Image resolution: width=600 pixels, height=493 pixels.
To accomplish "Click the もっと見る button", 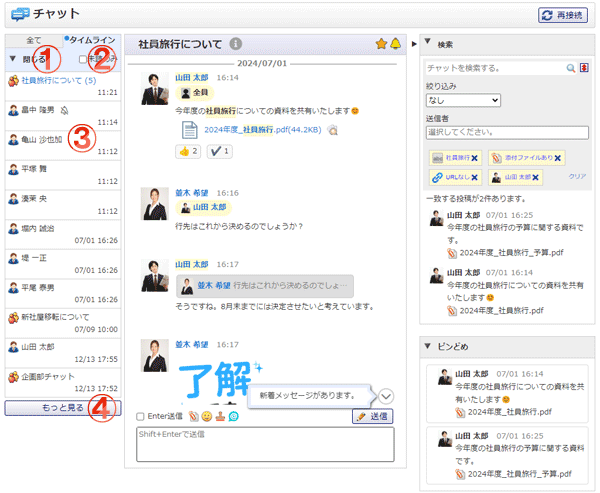I will tap(63, 408).
